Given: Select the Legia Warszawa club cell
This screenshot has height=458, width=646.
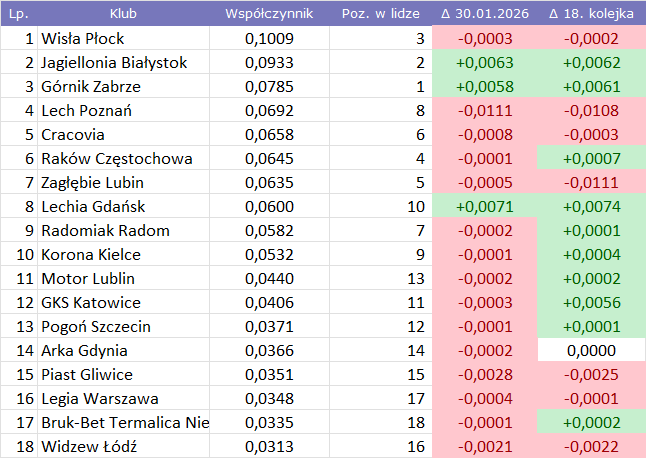Looking at the screenshot, I should [124, 399].
